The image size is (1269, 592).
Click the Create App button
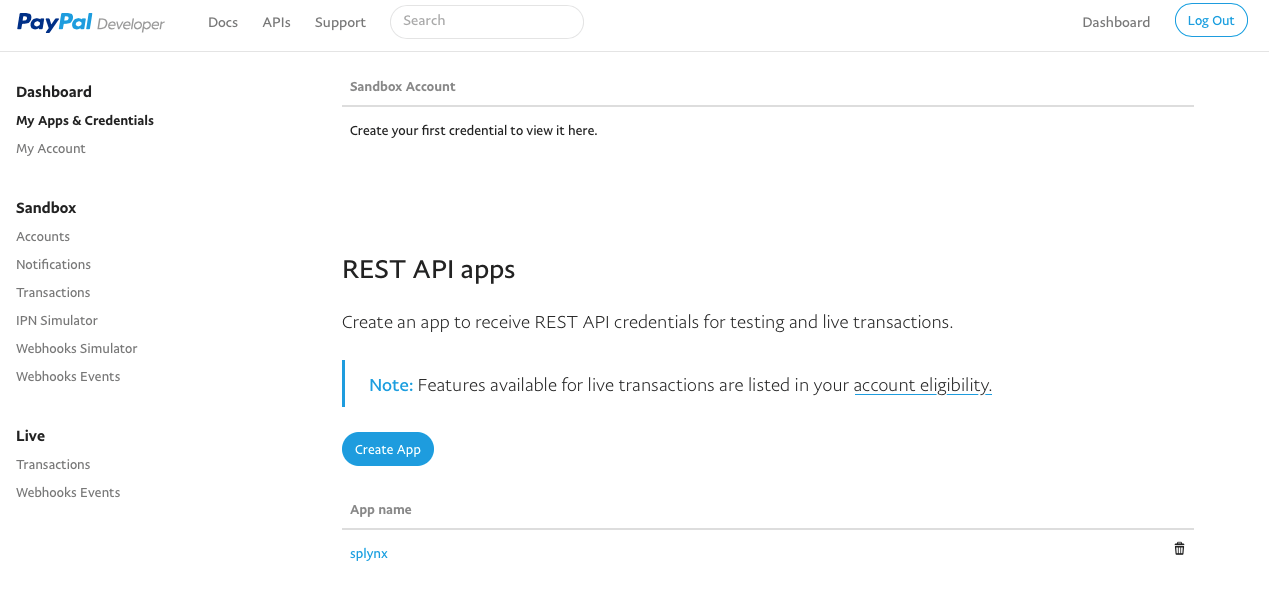(x=388, y=449)
